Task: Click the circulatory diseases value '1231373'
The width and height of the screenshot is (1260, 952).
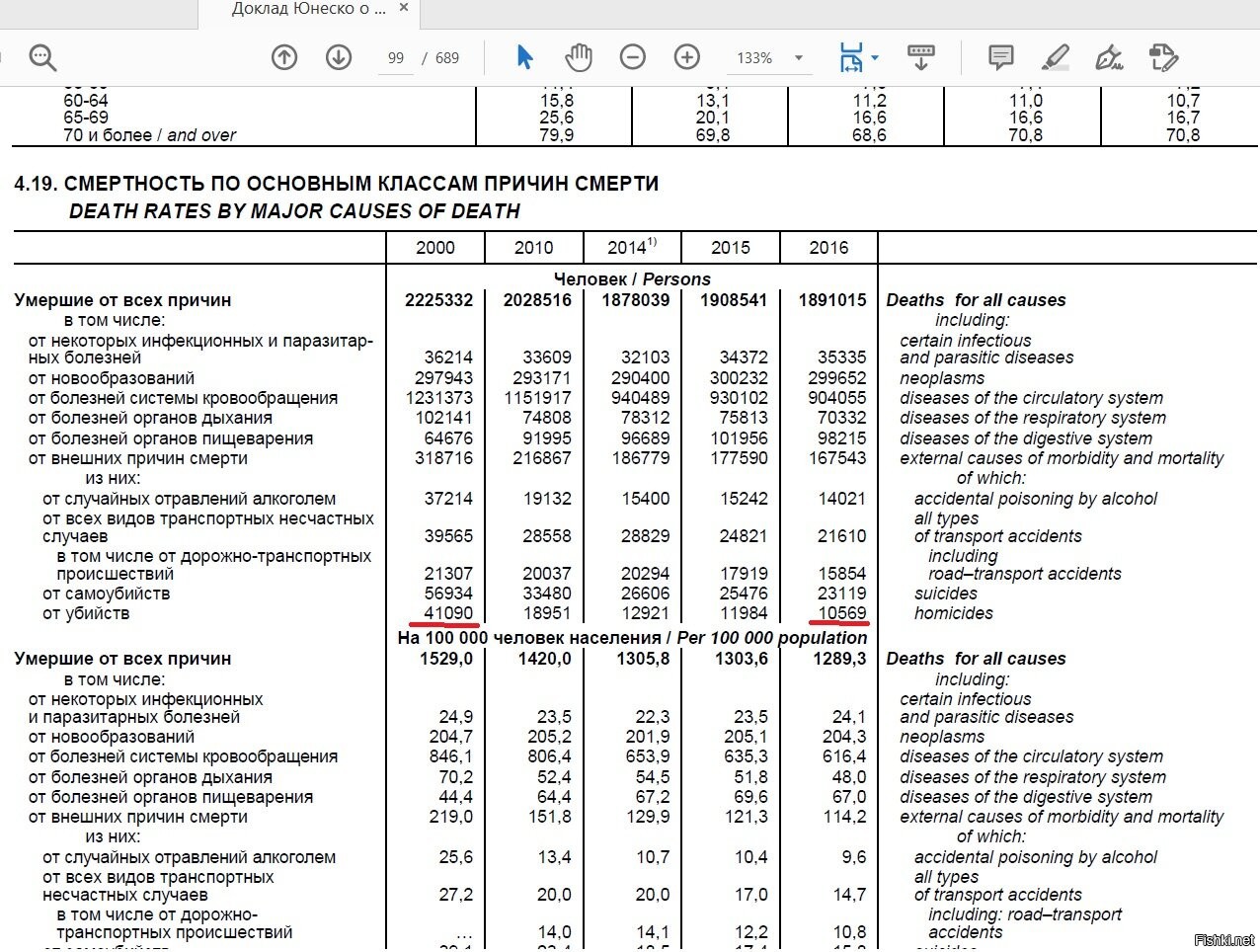Action: (438, 398)
